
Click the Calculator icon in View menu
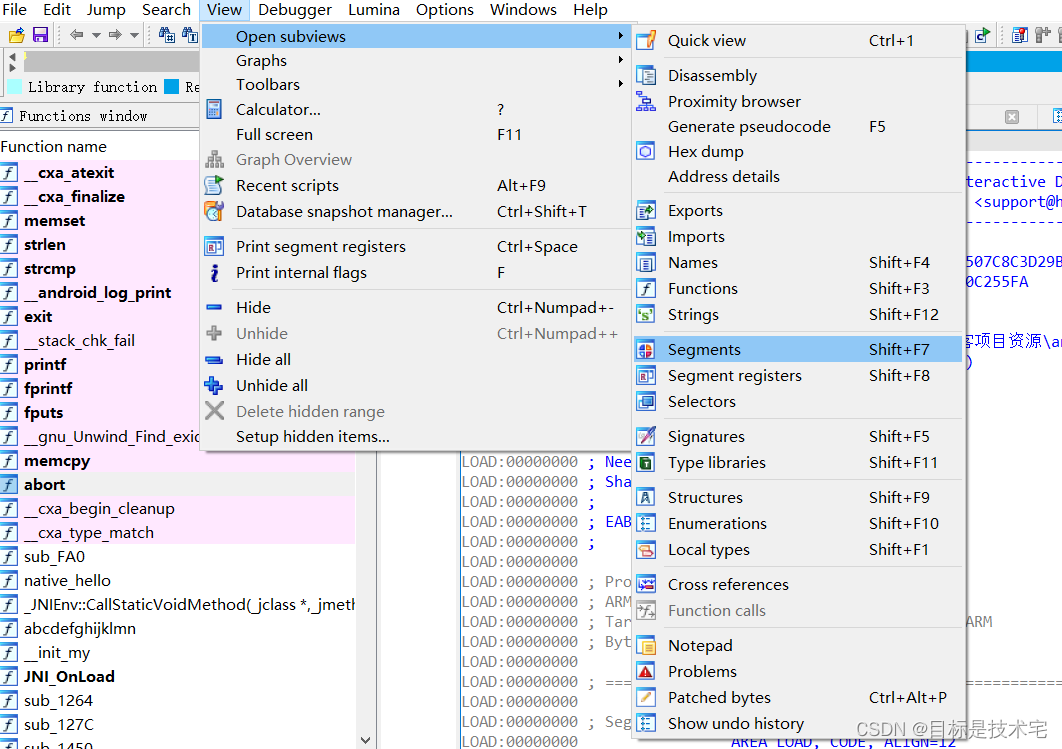click(214, 109)
